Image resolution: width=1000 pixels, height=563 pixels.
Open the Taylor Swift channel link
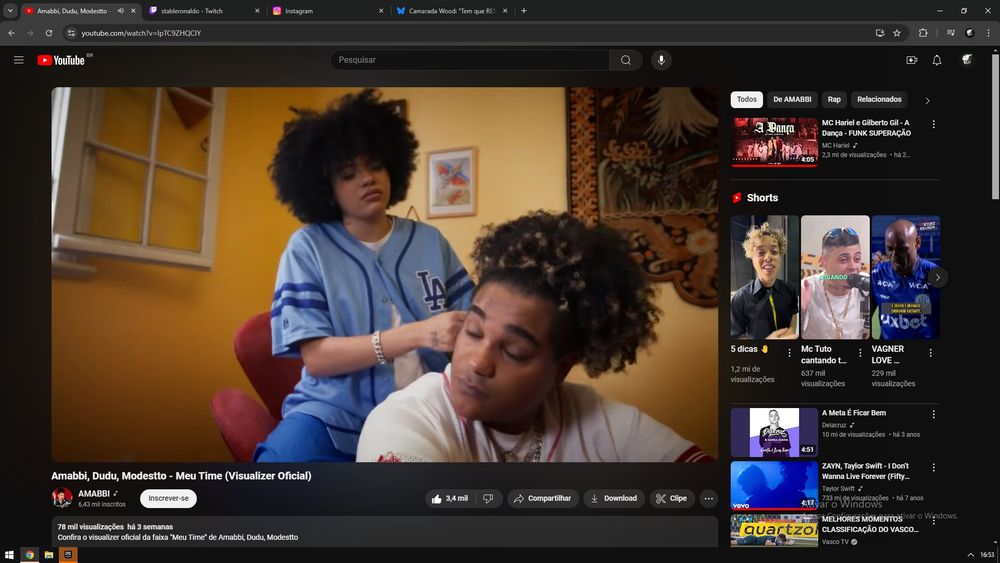(x=838, y=488)
